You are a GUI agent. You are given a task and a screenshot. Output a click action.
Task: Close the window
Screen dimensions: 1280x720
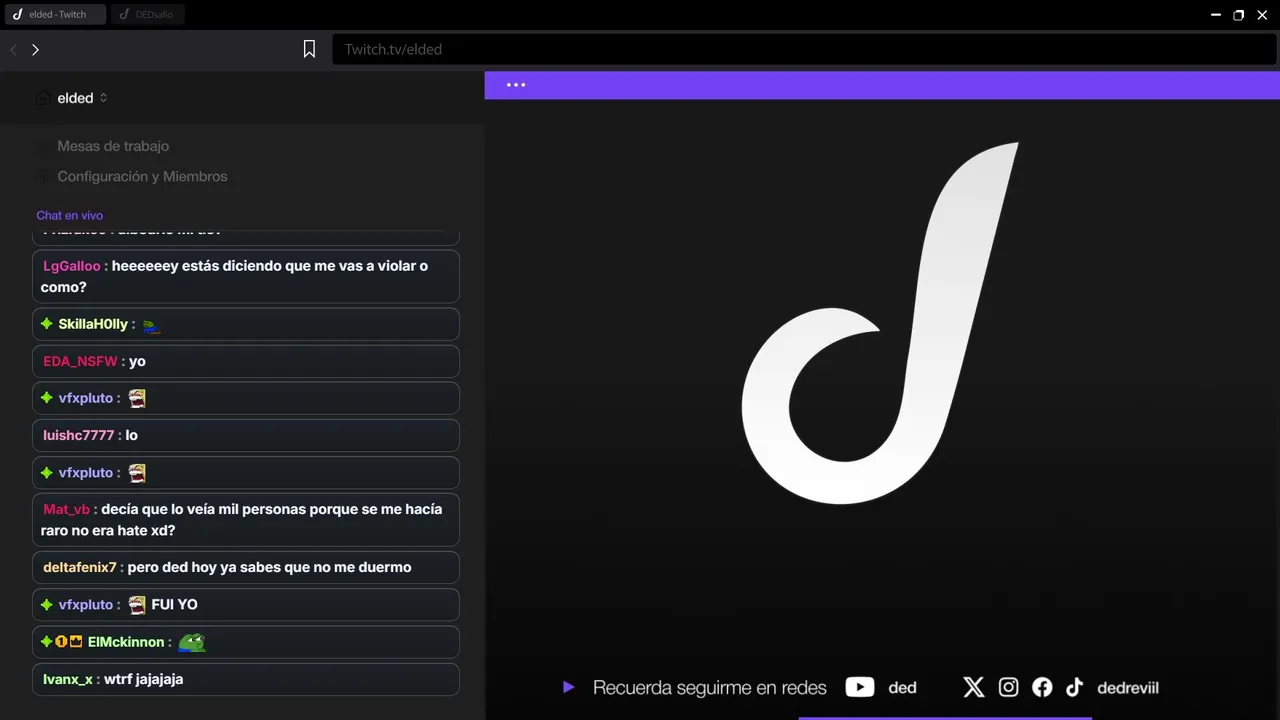pos(1263,15)
